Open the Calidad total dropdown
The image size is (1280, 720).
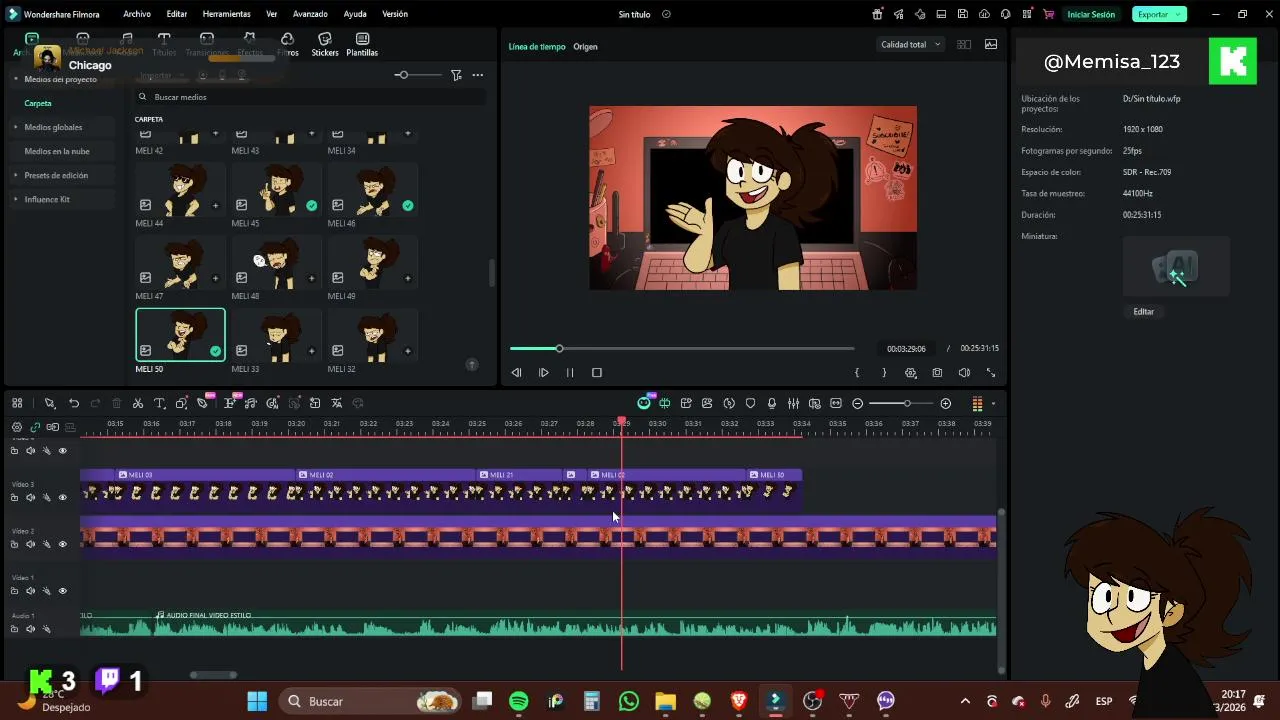pyautogui.click(x=910, y=44)
